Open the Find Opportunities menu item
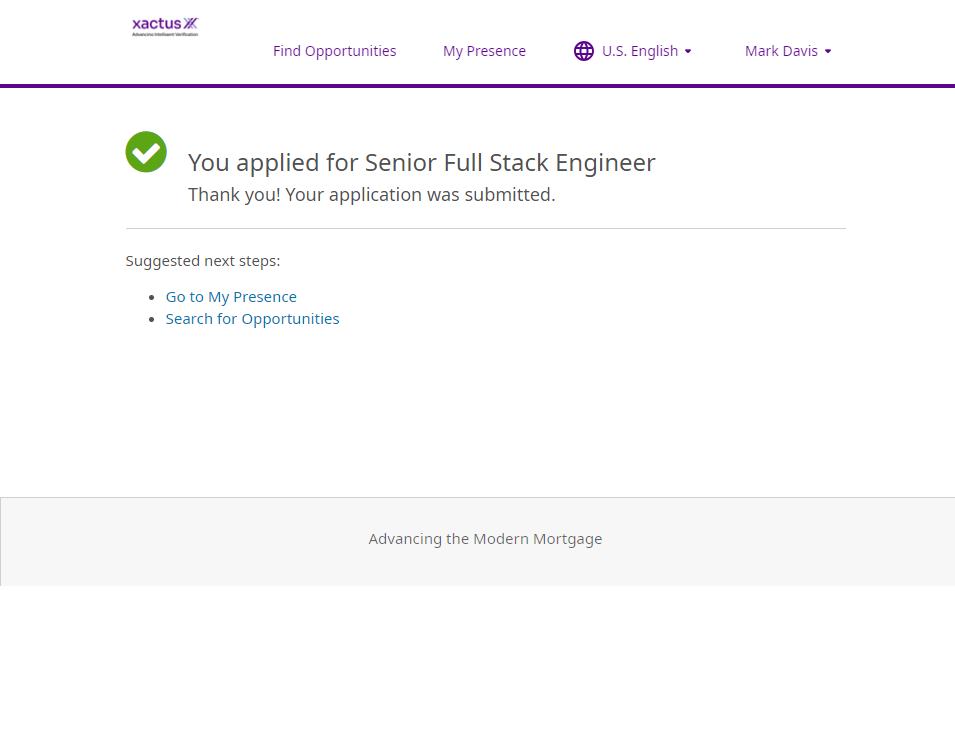955x741 pixels. 334,51
